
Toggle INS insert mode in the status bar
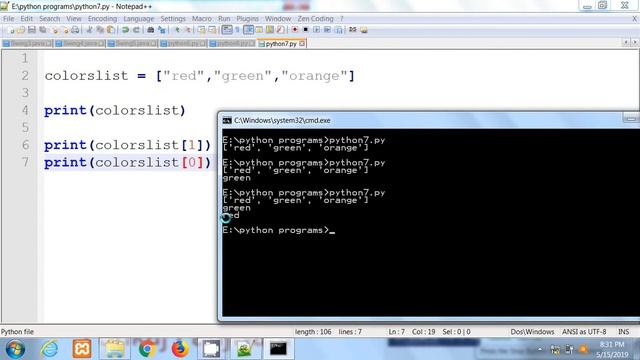[x=623, y=332]
